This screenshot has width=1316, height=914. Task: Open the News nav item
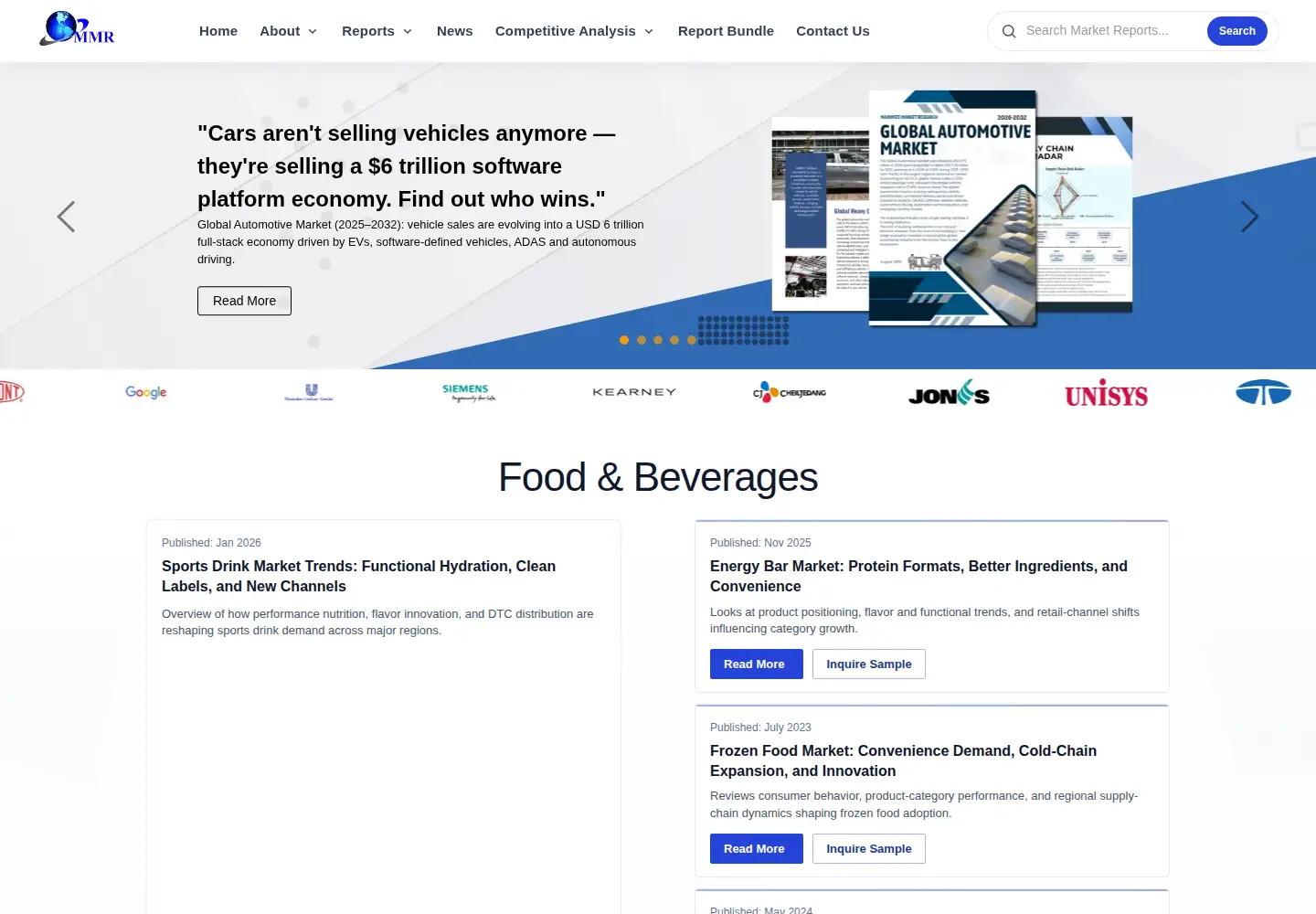tap(455, 31)
